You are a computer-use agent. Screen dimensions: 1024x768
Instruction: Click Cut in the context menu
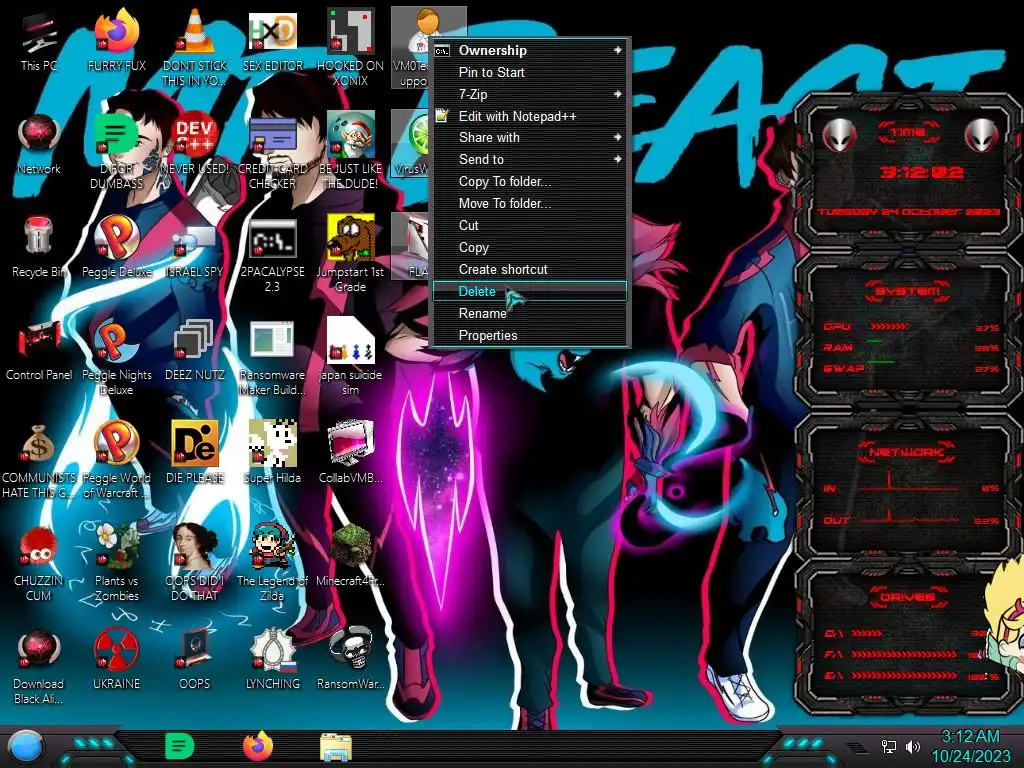[530, 225]
